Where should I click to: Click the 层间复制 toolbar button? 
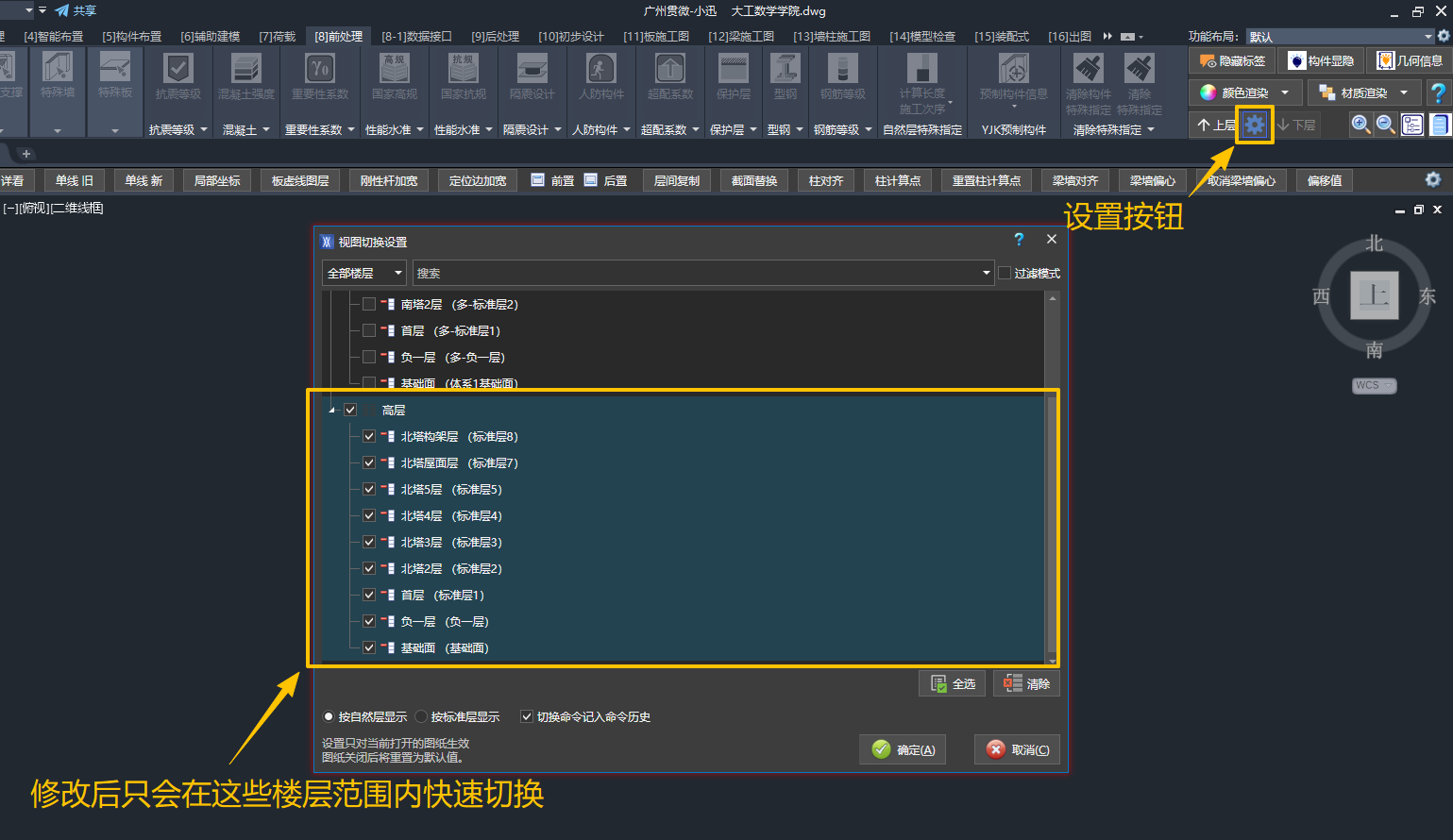[677, 180]
